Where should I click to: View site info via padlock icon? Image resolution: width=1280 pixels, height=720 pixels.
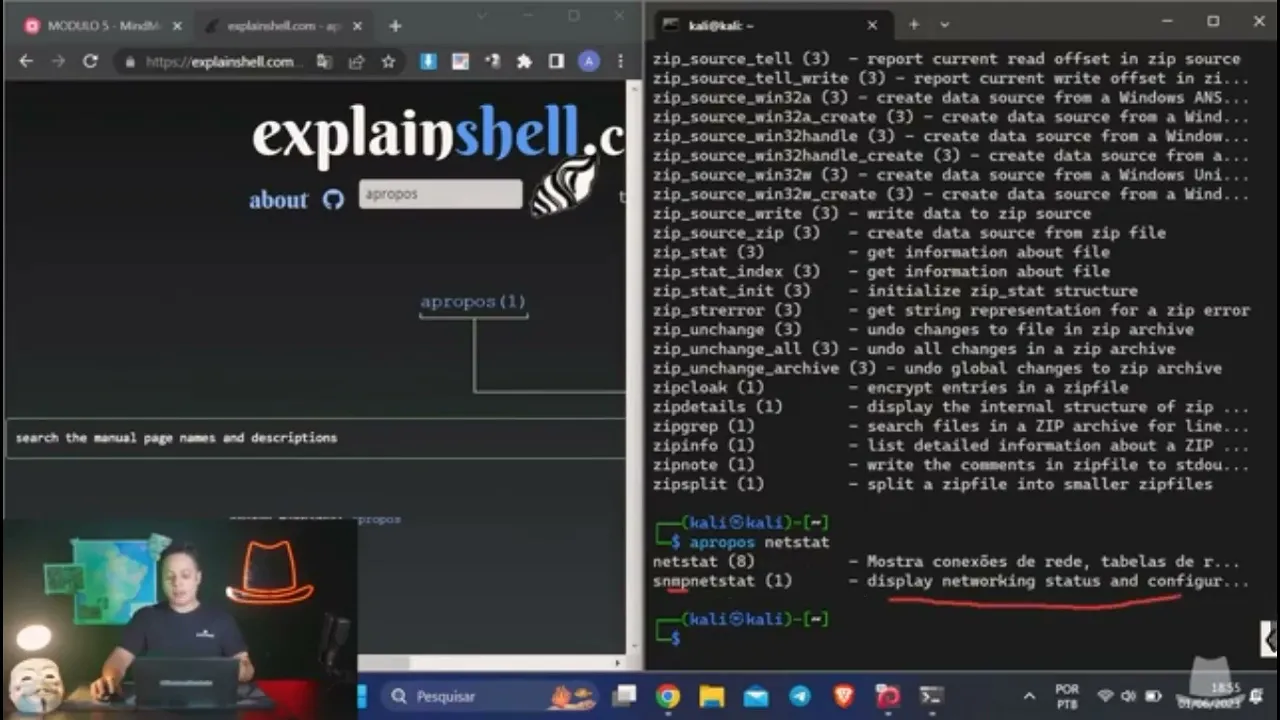coord(129,62)
